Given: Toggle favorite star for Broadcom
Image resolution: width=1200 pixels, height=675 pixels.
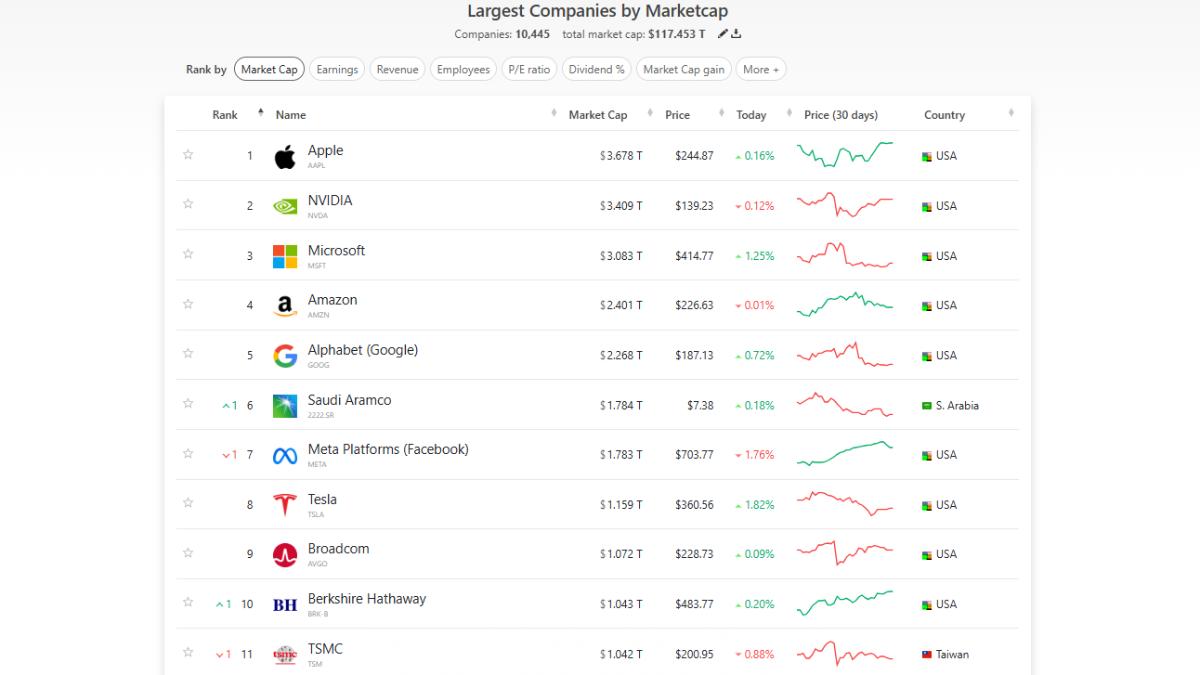Looking at the screenshot, I should tap(188, 553).
